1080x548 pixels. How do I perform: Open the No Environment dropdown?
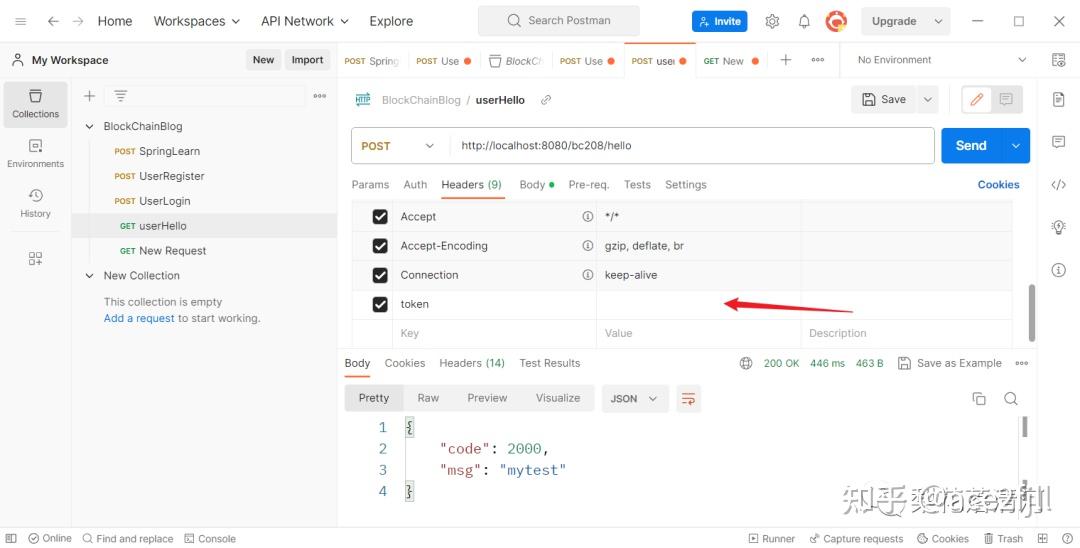tap(941, 60)
